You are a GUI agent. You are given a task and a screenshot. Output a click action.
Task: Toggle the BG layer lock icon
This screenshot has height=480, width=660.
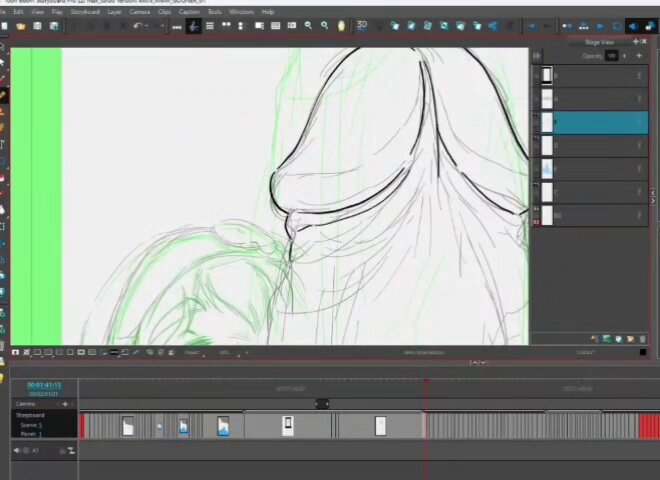click(x=536, y=222)
